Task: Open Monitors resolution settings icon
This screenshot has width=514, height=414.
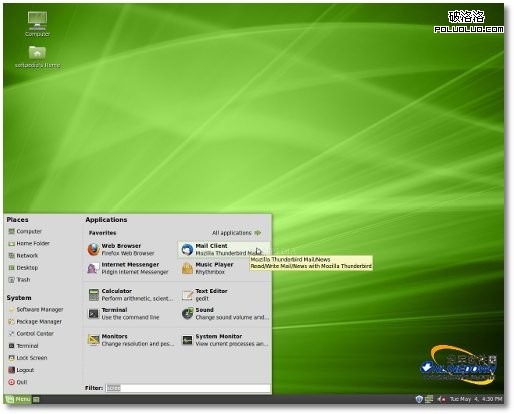Action: [94, 340]
